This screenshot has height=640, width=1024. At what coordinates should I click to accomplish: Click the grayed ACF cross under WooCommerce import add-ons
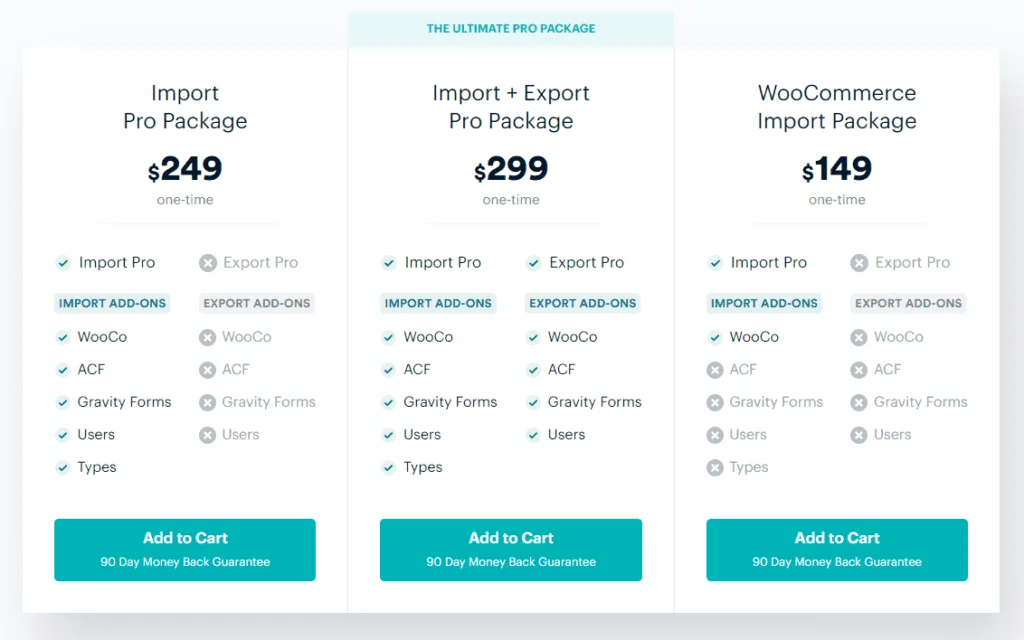pos(715,370)
